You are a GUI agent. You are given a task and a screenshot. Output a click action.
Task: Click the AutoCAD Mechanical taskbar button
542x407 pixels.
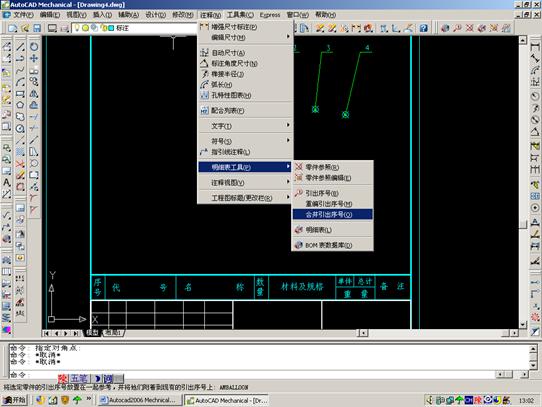(x=226, y=400)
